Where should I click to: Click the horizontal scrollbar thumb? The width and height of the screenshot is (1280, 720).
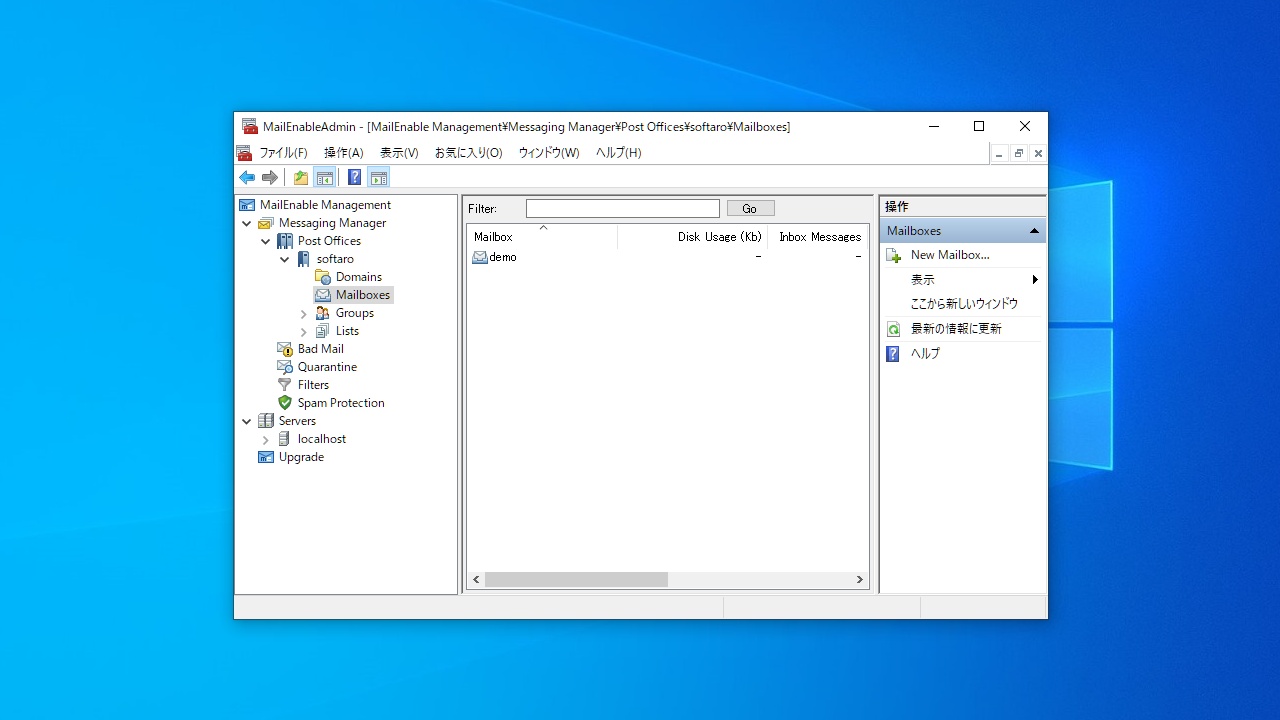click(x=576, y=580)
